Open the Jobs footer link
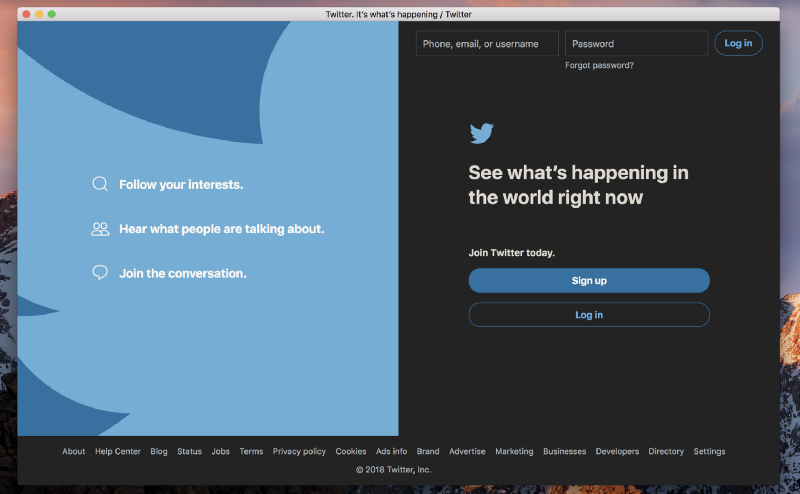The image size is (800, 494). 220,451
